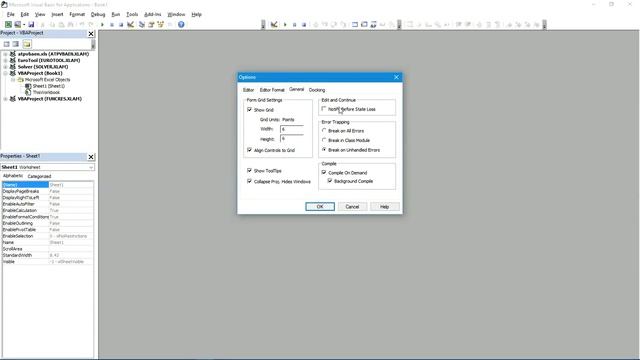Expand the Solver project node
Screen dimensions: 640x360
coord(5,67)
